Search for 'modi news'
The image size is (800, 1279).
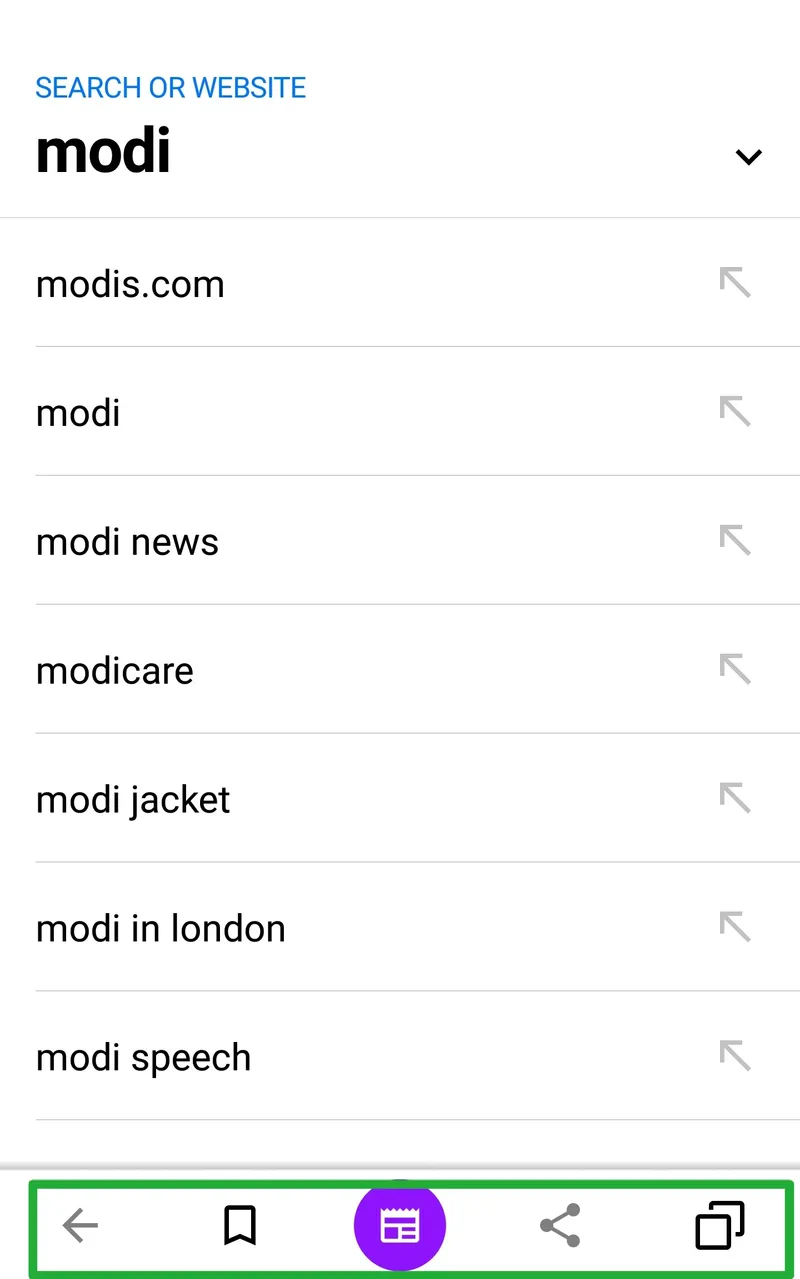click(127, 542)
